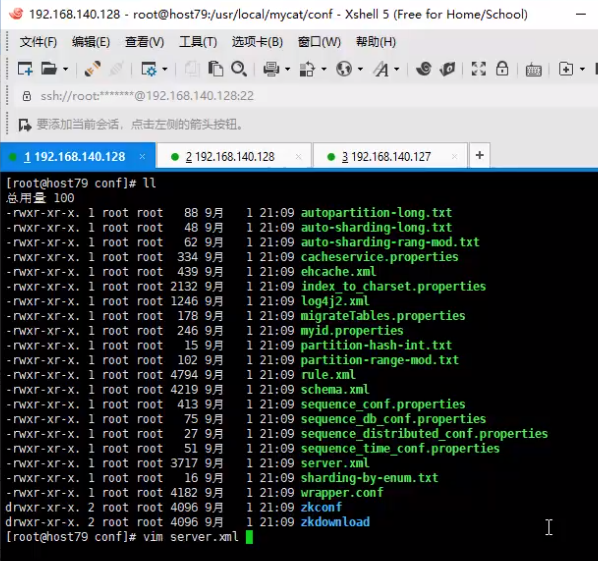Open the 工具(T) menu
Image resolution: width=598 pixels, height=561 pixels.
coord(198,42)
